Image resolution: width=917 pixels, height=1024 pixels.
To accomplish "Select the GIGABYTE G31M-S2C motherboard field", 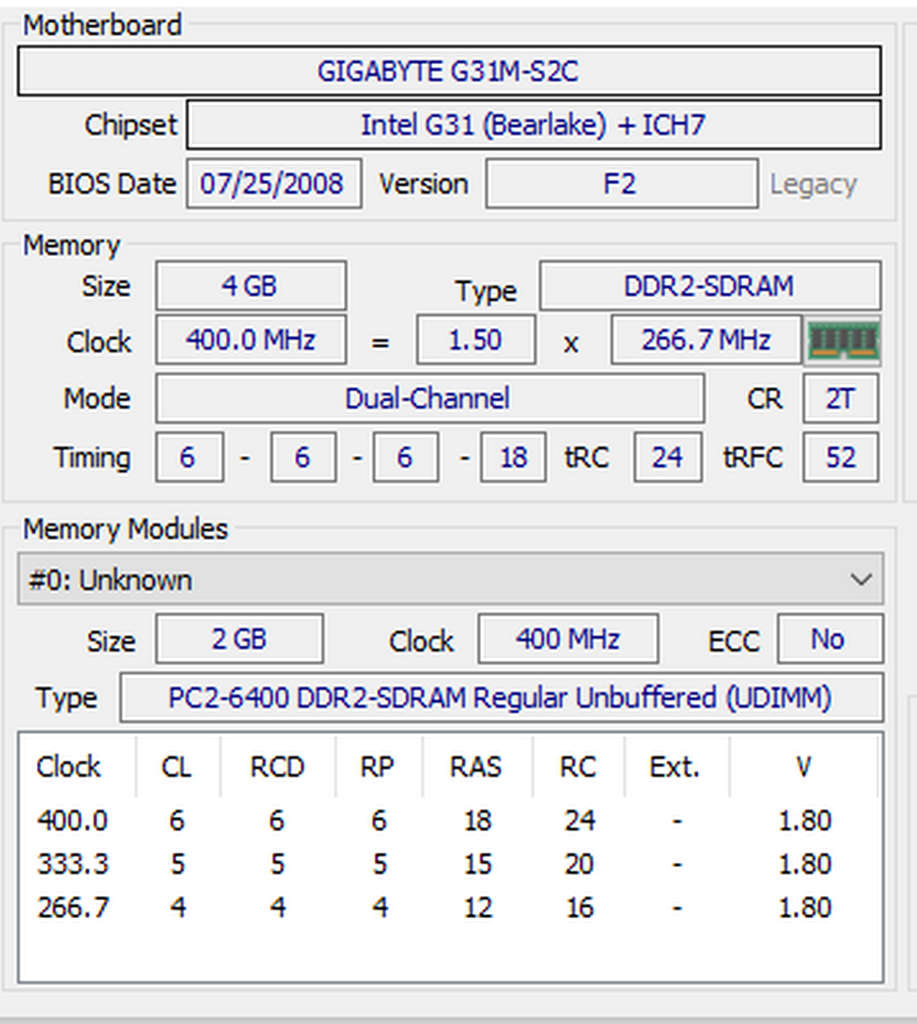I will click(449, 71).
